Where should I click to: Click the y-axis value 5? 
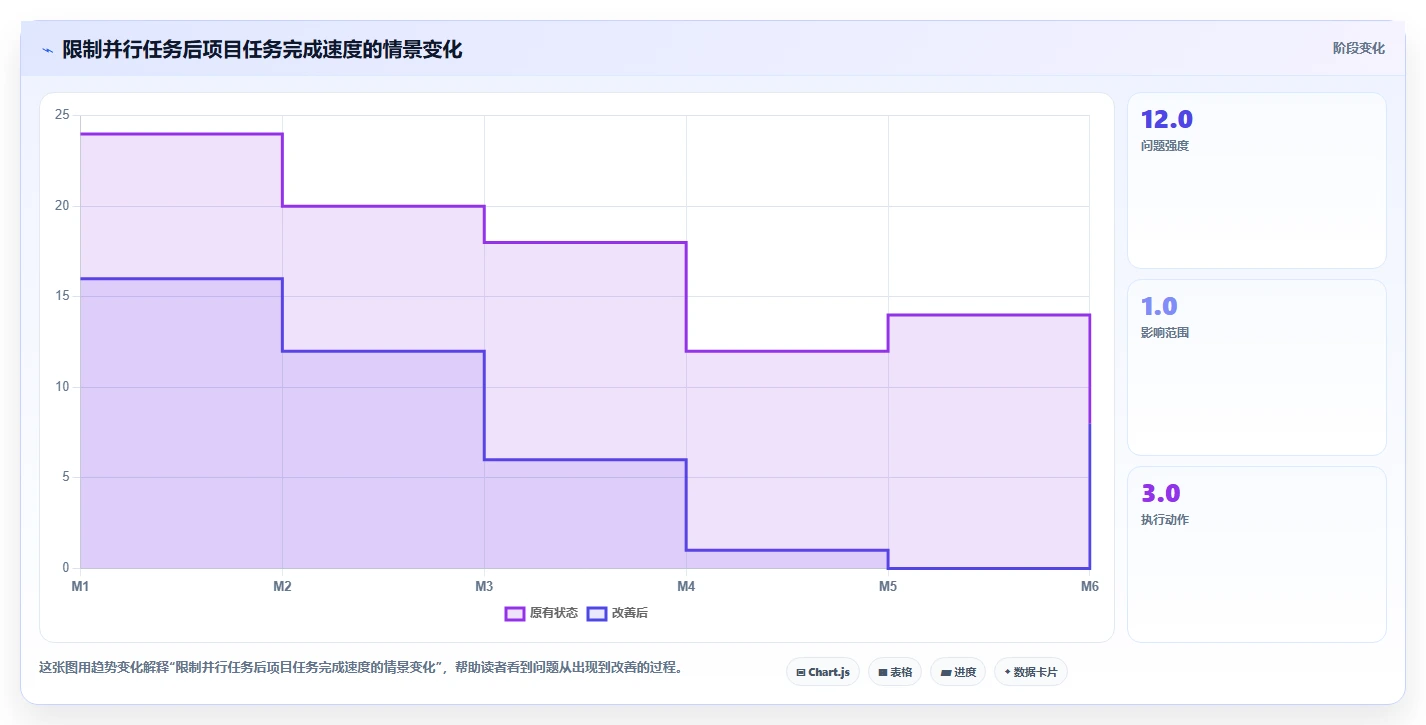click(66, 477)
